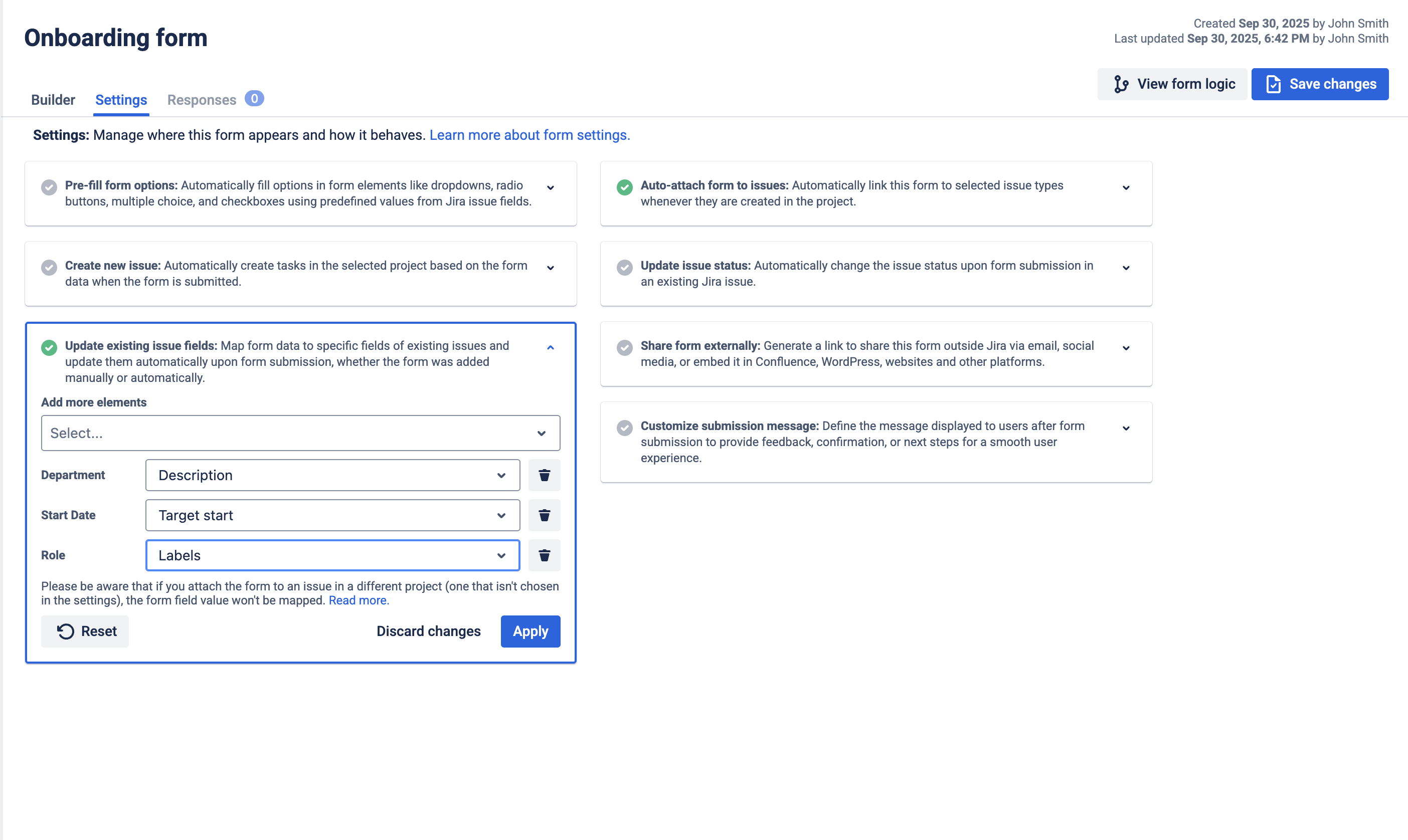Click Discard changes
The width and height of the screenshot is (1408, 840).
[x=429, y=631]
